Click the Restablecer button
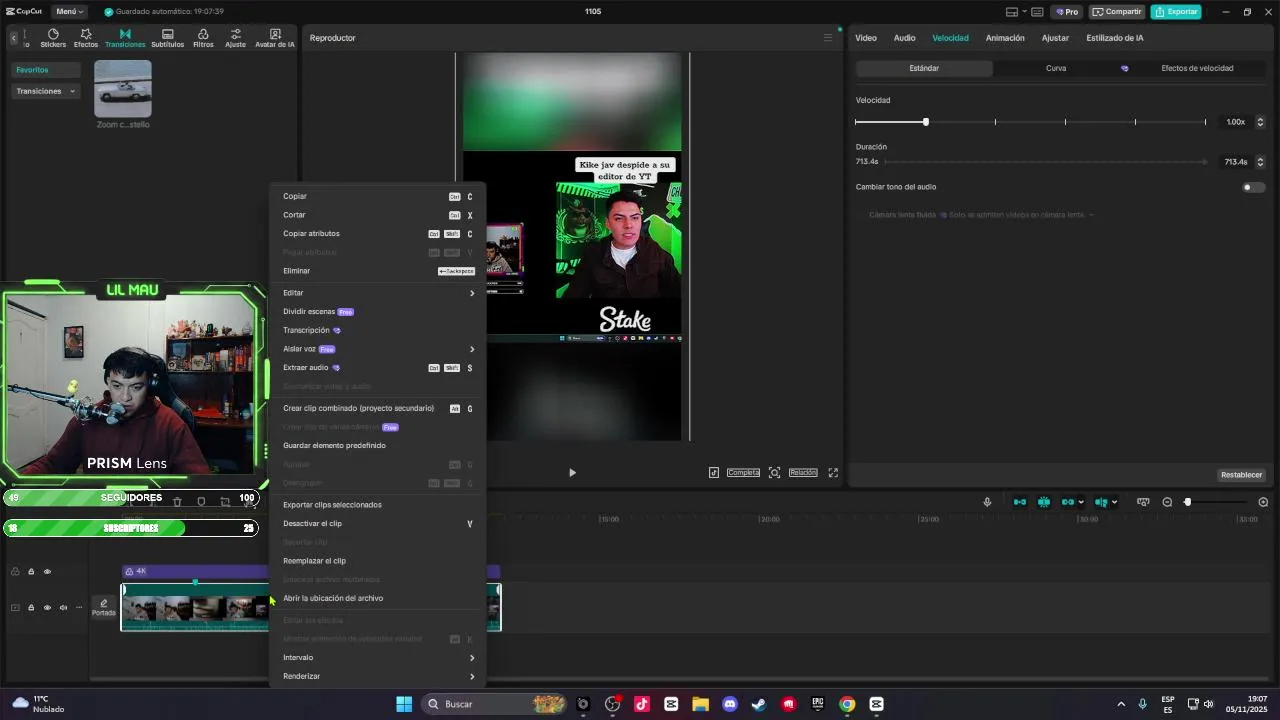The height and width of the screenshot is (720, 1280). tap(1241, 475)
